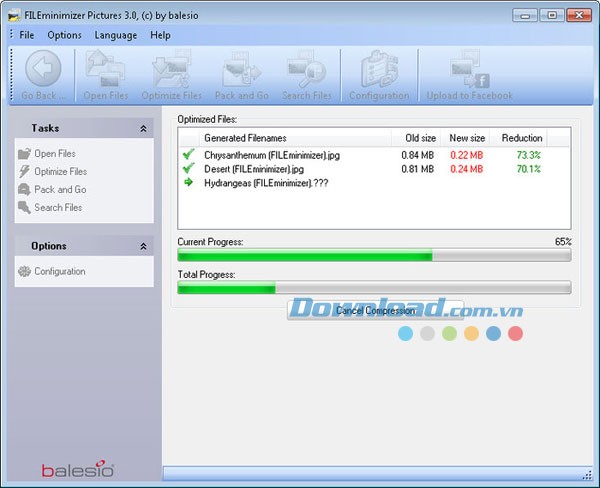Viewport: 600px width, 488px height.
Task: Click the application icon in the title bar
Action: [x=14, y=16]
